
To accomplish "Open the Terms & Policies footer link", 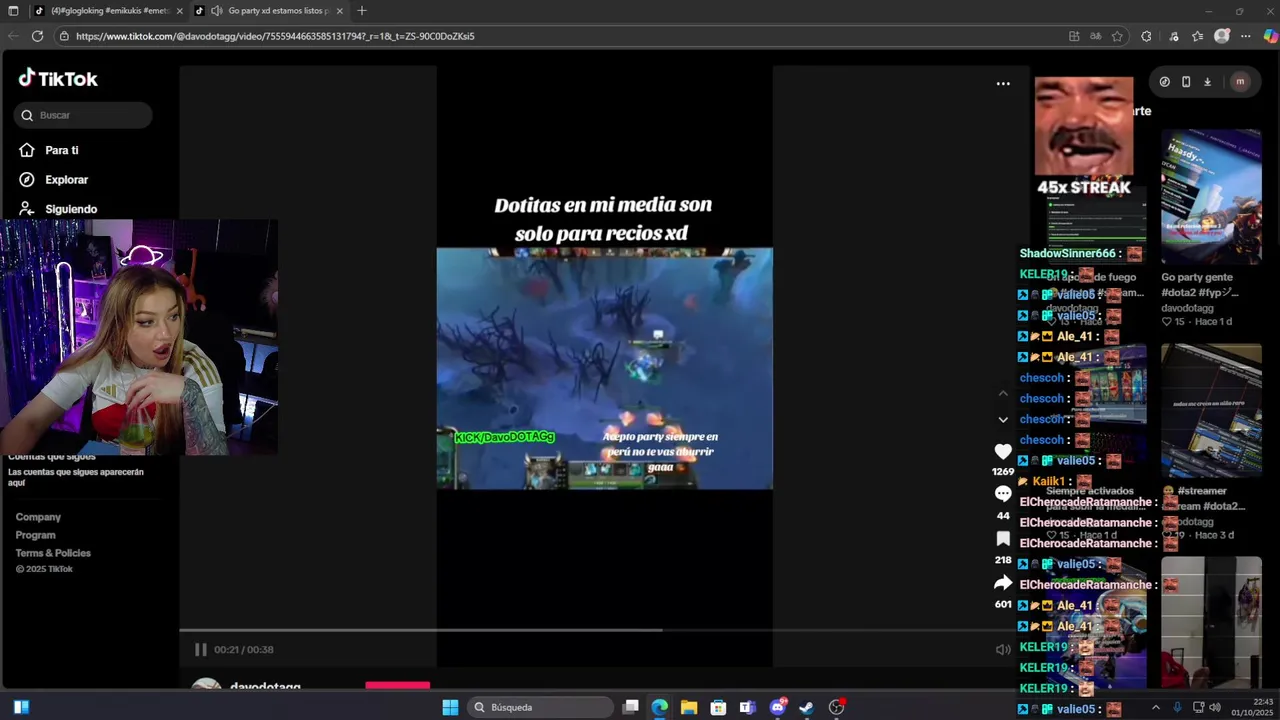I will coord(53,553).
